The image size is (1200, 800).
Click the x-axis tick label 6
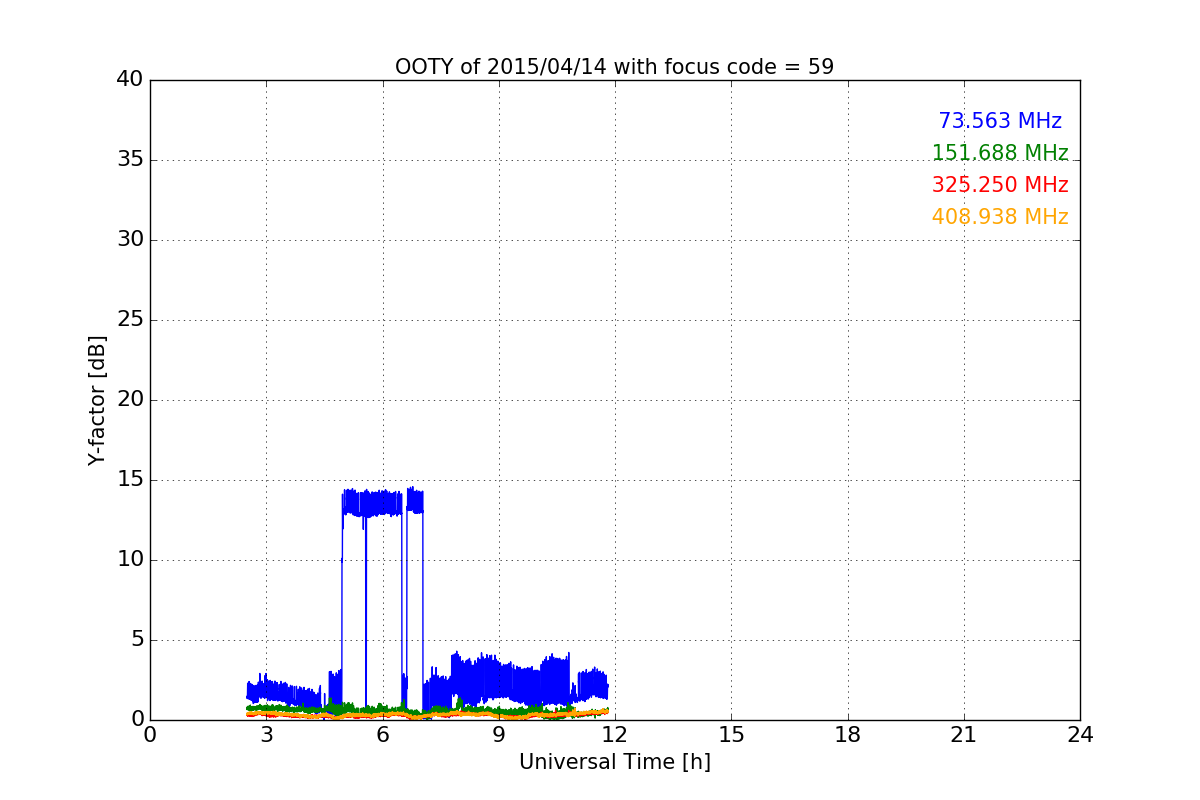click(382, 735)
